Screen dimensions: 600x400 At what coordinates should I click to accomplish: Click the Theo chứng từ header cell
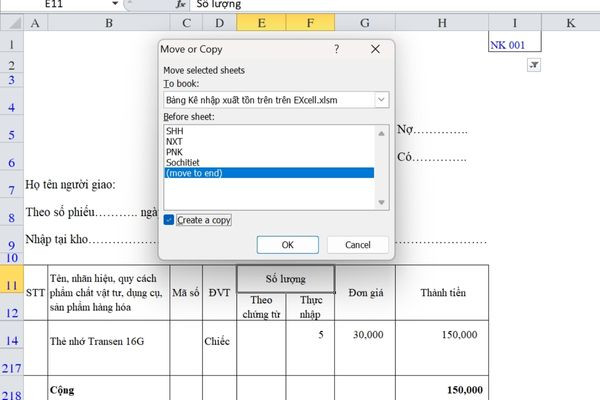coord(261,307)
